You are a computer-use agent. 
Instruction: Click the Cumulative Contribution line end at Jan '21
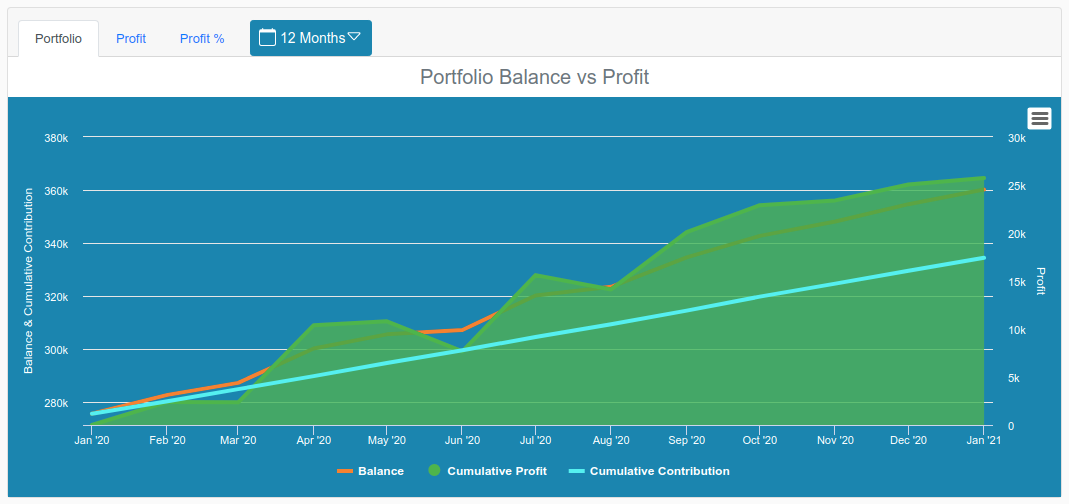coord(983,258)
